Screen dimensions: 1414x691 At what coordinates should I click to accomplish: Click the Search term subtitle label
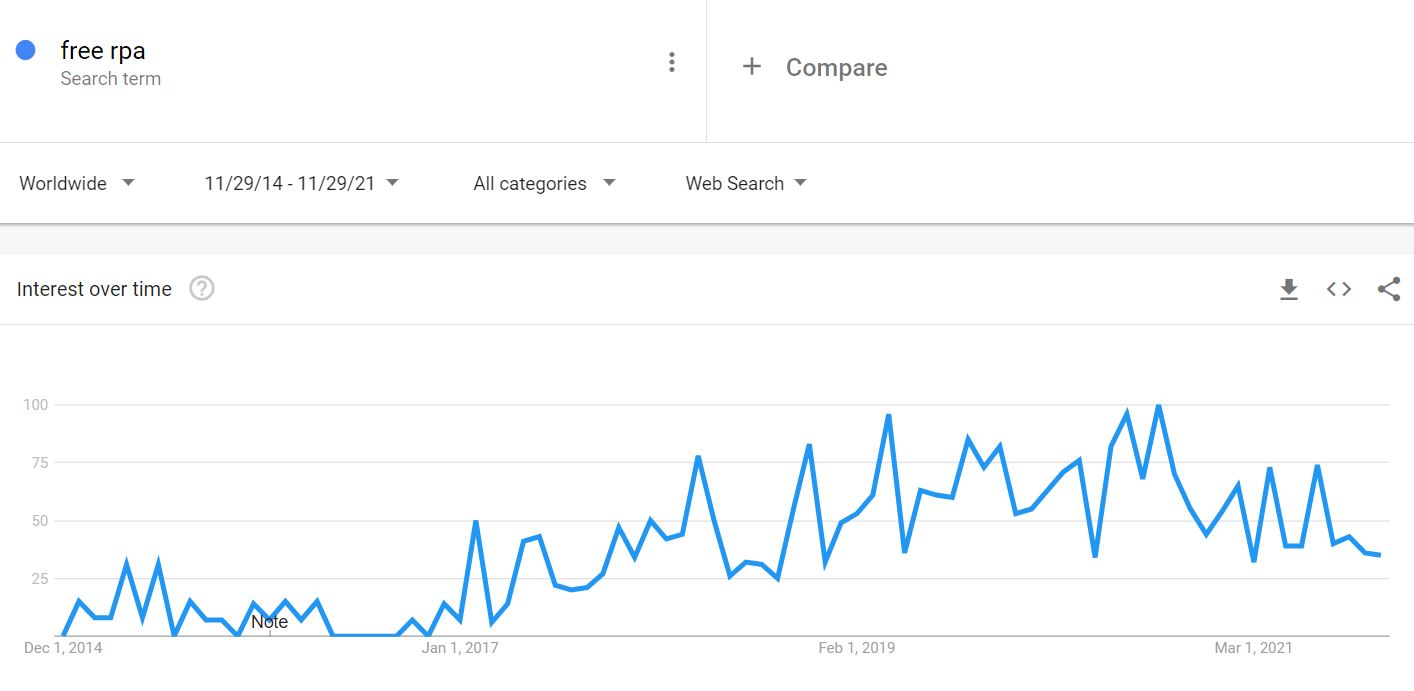pos(110,79)
